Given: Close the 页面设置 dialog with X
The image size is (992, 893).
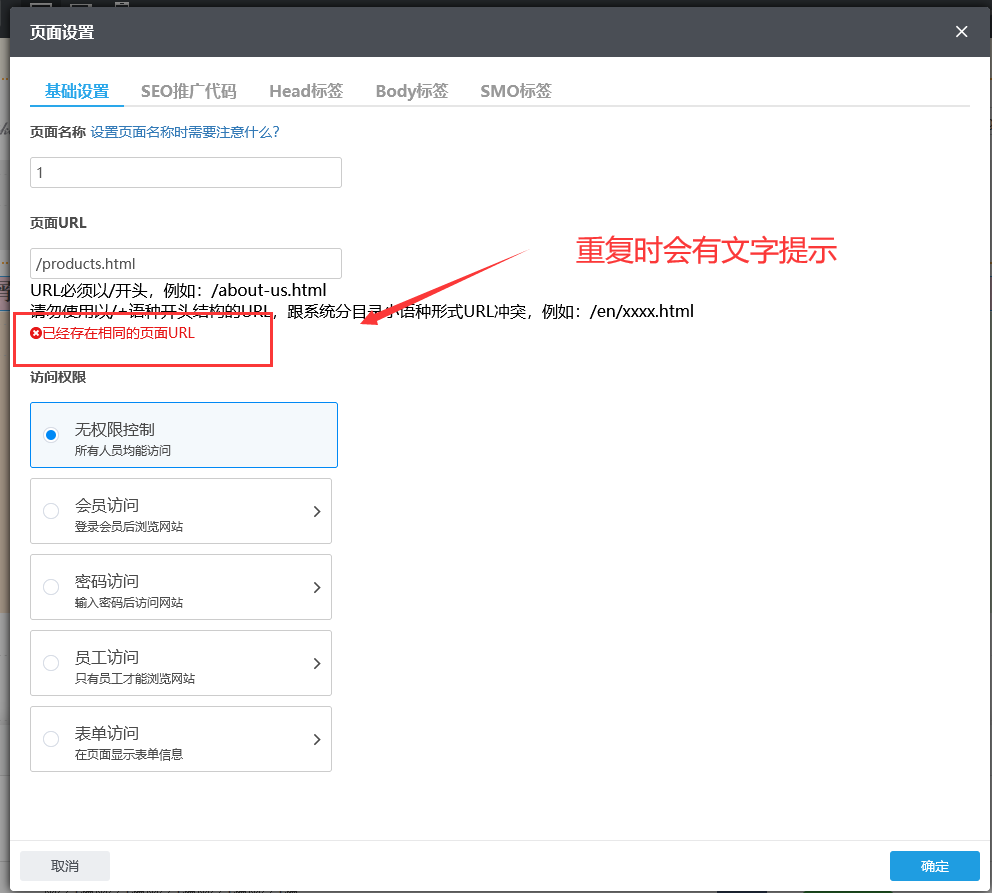Looking at the screenshot, I should point(961,32).
